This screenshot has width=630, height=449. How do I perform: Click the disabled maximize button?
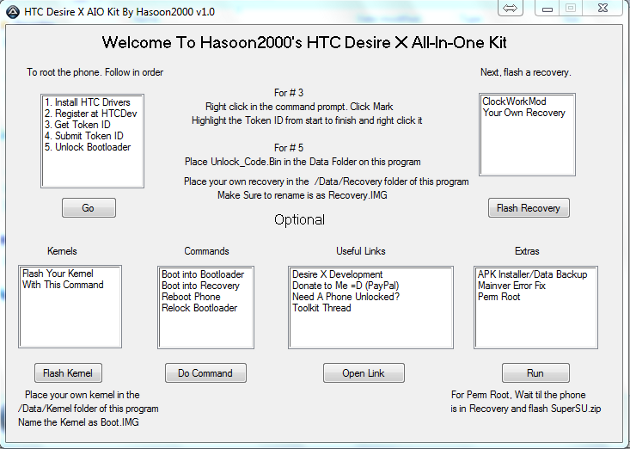click(x=571, y=8)
